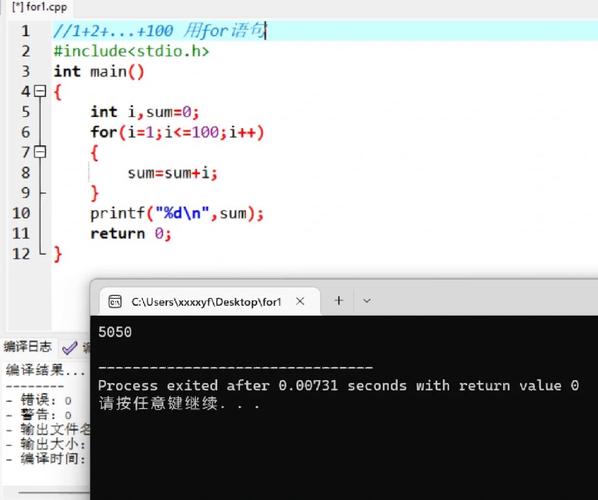Click the printf line in the editor
Viewport: 598px width, 500px height.
[177, 214]
